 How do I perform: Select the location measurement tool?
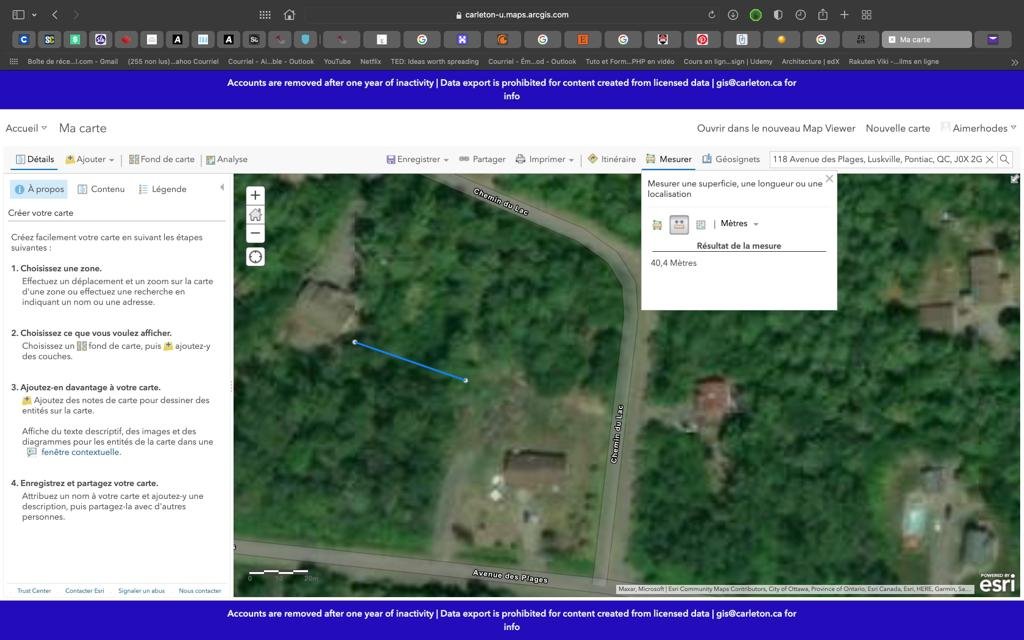tap(700, 224)
